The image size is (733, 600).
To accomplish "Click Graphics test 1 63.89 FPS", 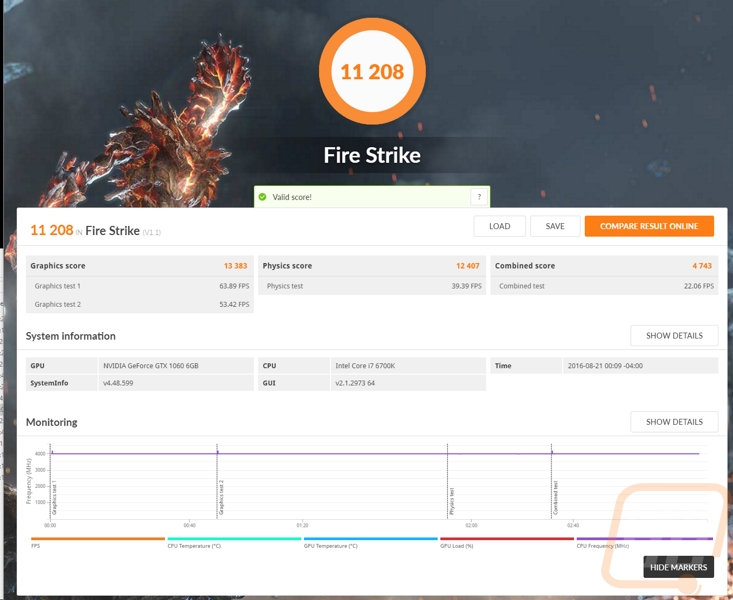I will (x=234, y=286).
